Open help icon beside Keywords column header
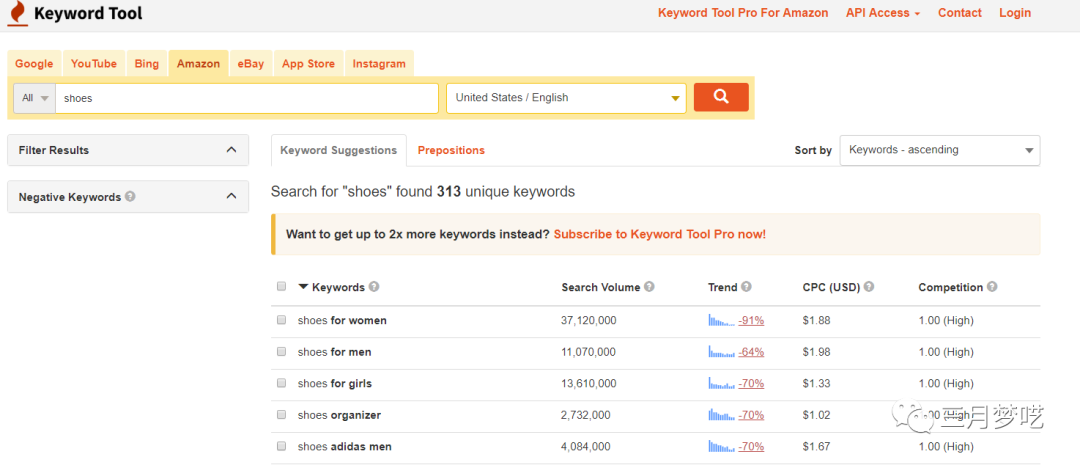This screenshot has width=1080, height=465. [373, 287]
